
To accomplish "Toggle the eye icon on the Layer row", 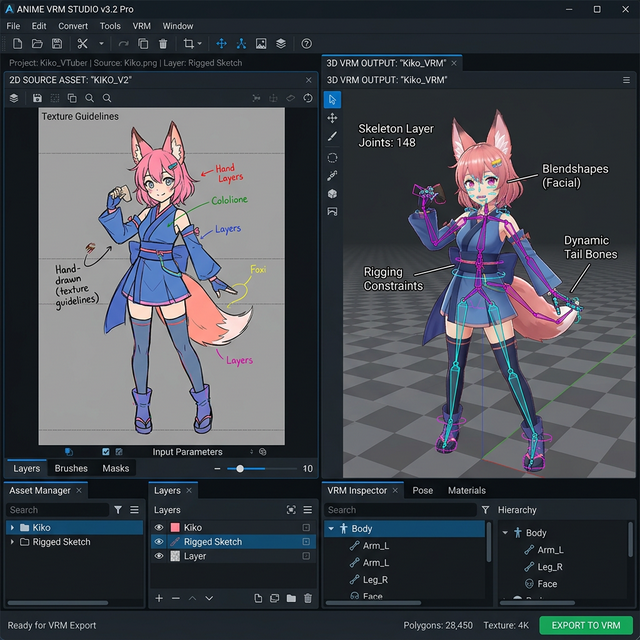I will [x=159, y=556].
